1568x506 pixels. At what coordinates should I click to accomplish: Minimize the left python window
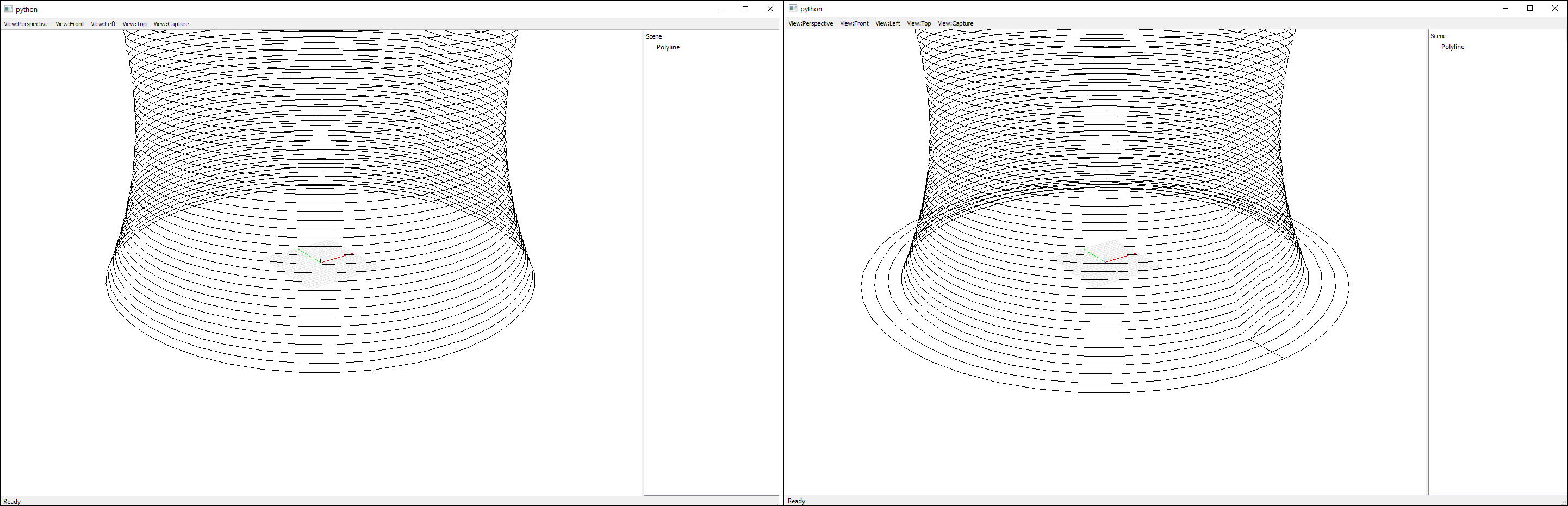(x=721, y=9)
